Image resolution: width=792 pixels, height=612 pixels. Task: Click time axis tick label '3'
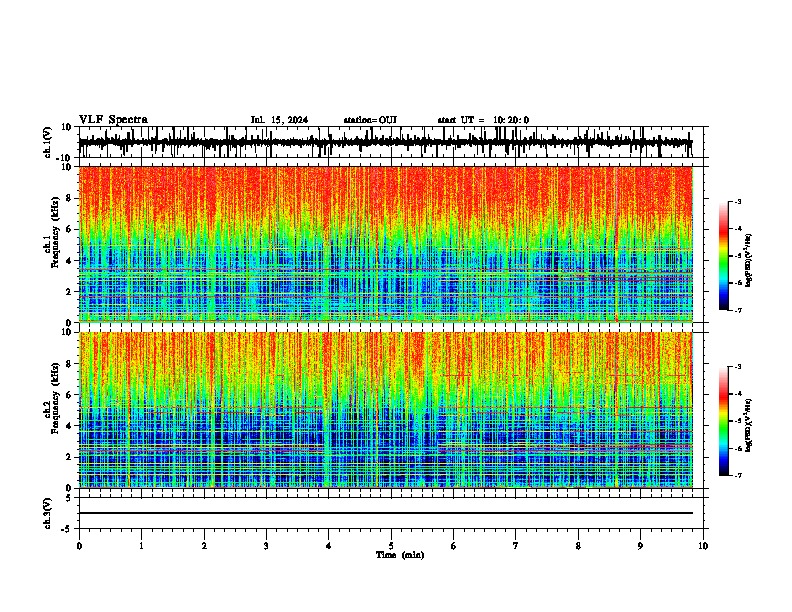pos(266,546)
